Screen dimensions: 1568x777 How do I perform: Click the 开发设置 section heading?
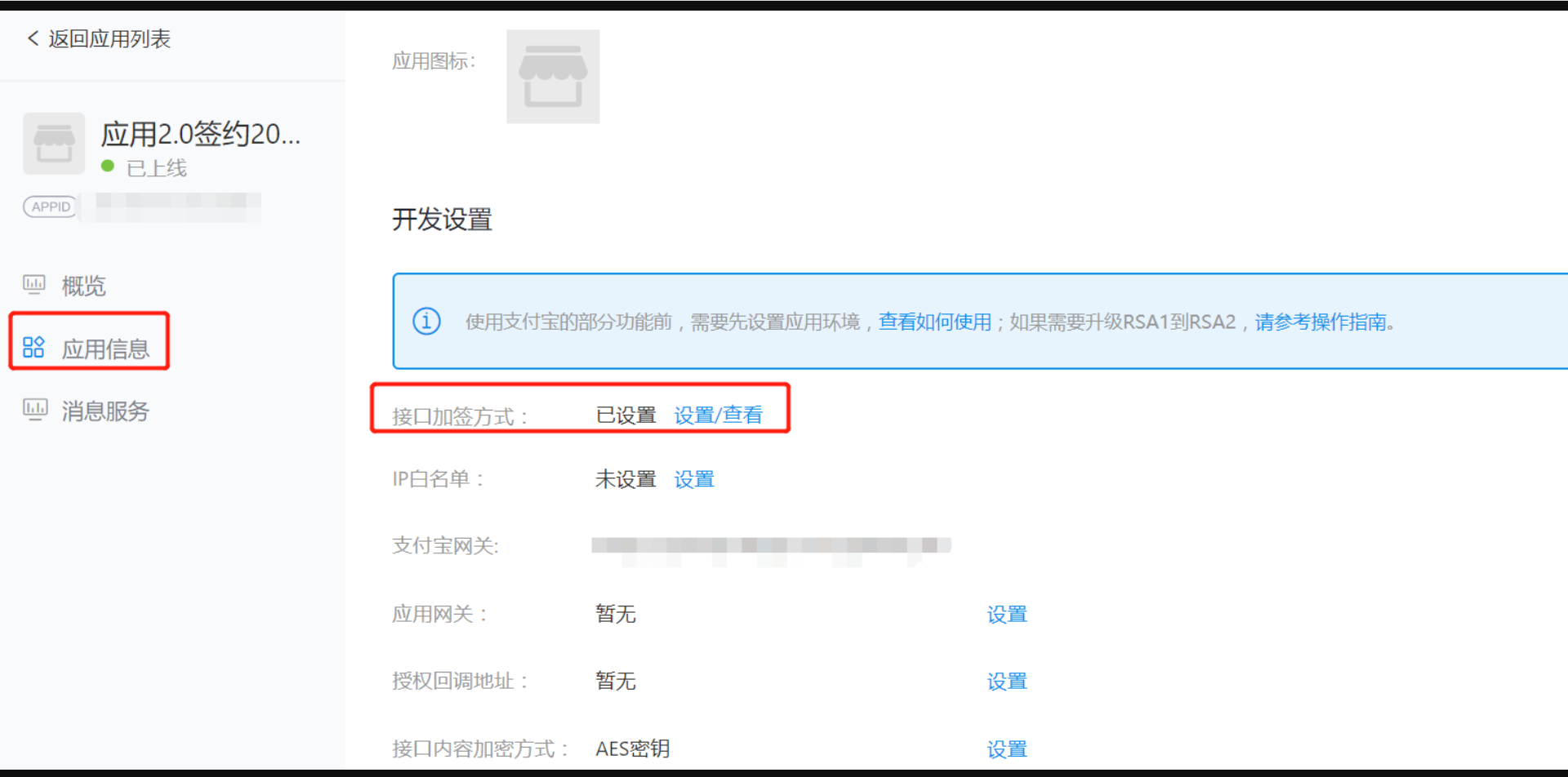coord(442,220)
